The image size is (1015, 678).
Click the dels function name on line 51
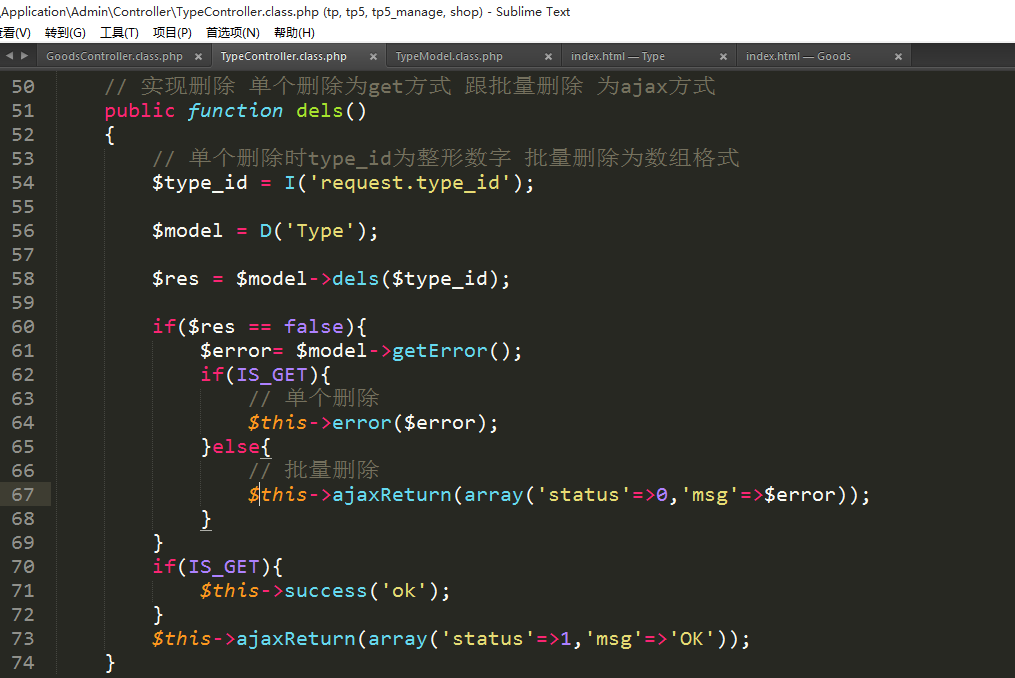click(x=320, y=111)
